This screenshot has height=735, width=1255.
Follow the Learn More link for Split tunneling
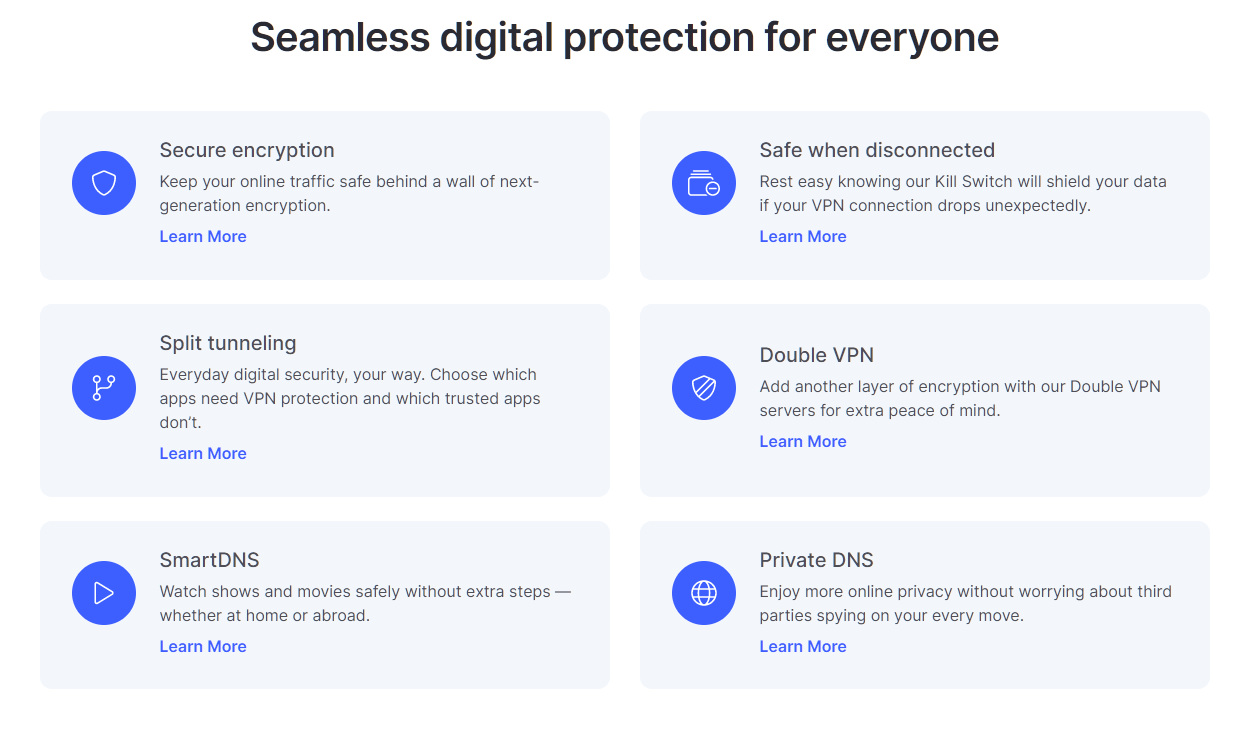click(203, 454)
